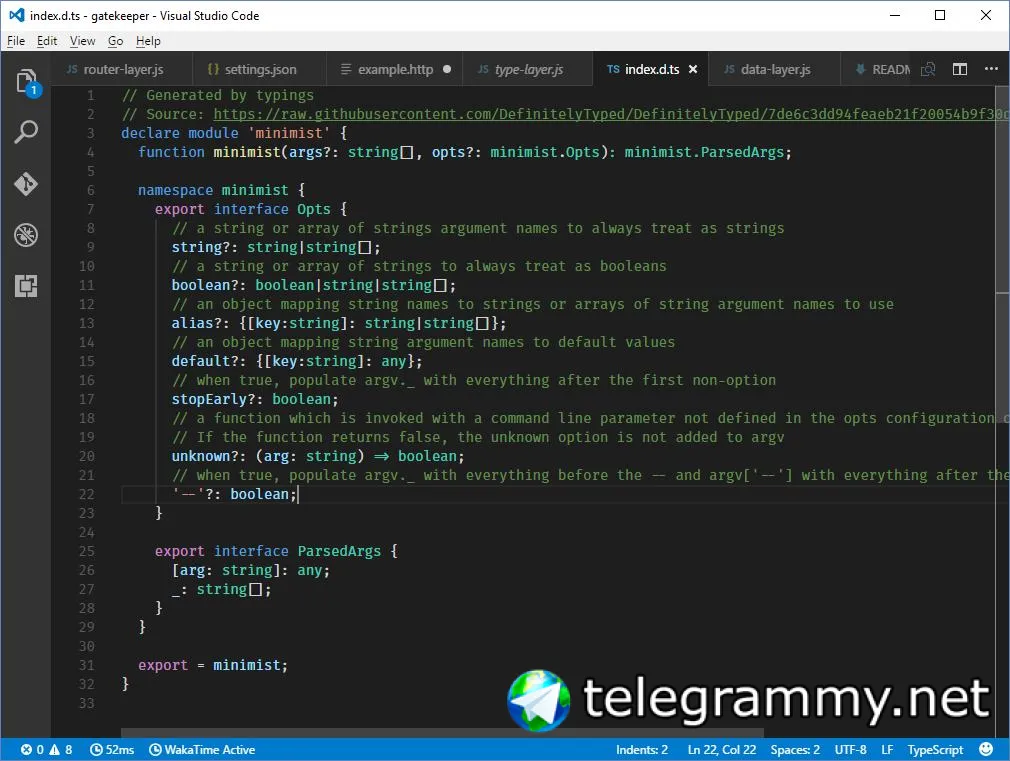Click 'namespace minimist' on line 6
The height and width of the screenshot is (761, 1010).
[213, 190]
